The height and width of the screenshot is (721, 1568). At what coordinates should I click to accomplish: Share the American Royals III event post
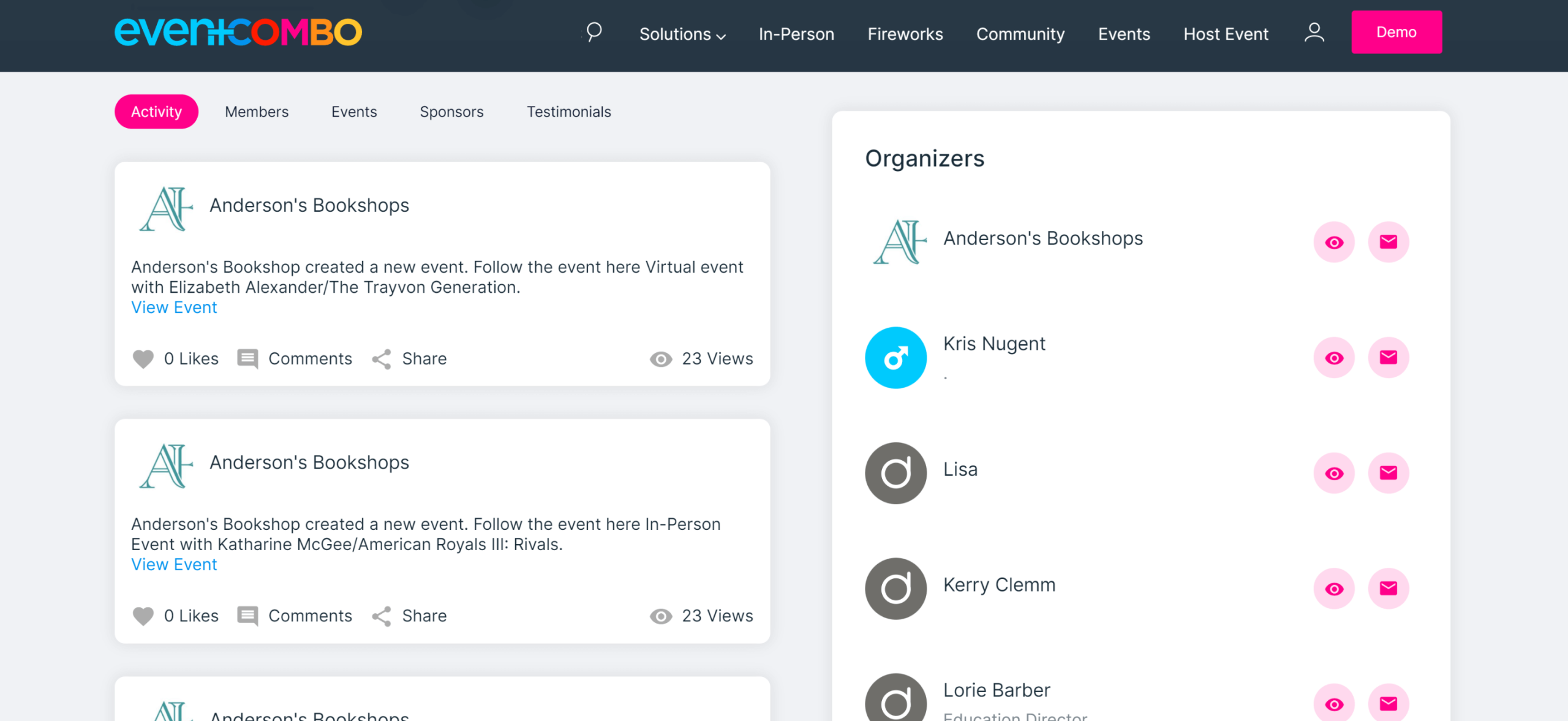409,616
